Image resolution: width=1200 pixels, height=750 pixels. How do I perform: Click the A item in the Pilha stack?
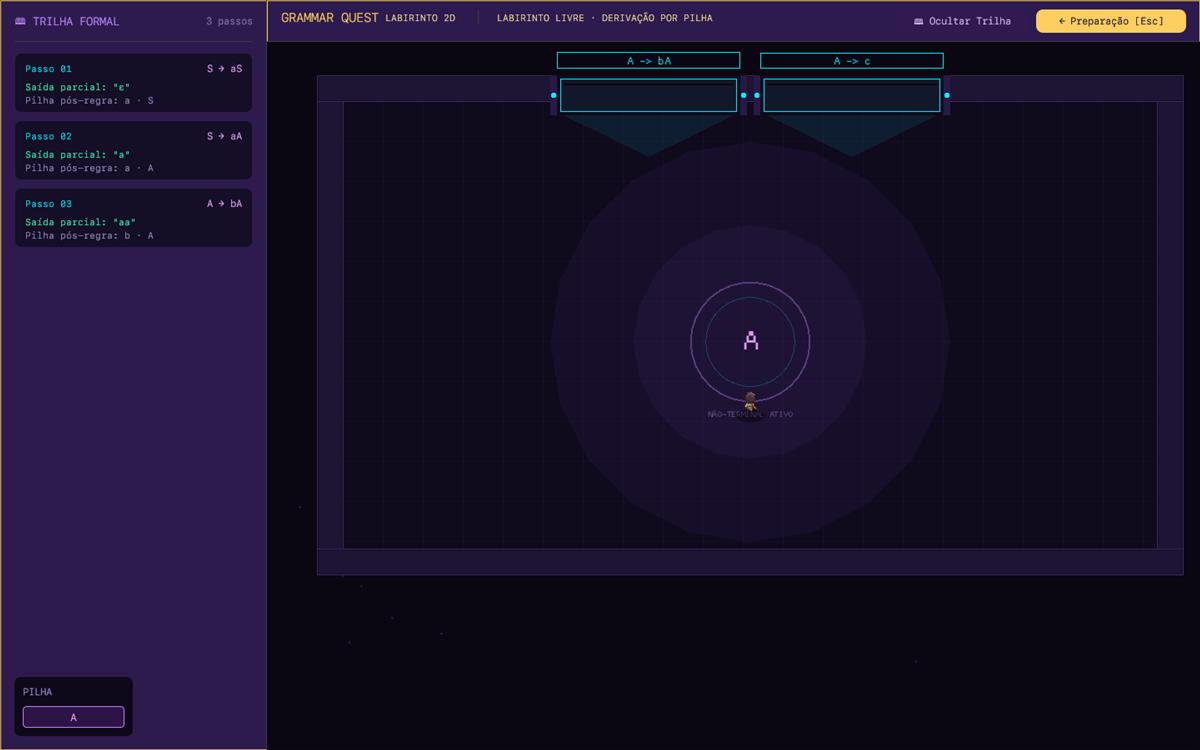click(x=74, y=717)
